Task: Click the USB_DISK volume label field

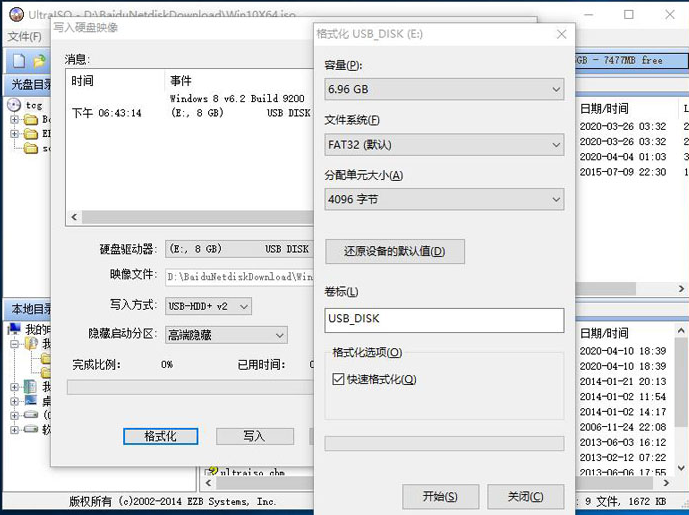Action: point(444,320)
